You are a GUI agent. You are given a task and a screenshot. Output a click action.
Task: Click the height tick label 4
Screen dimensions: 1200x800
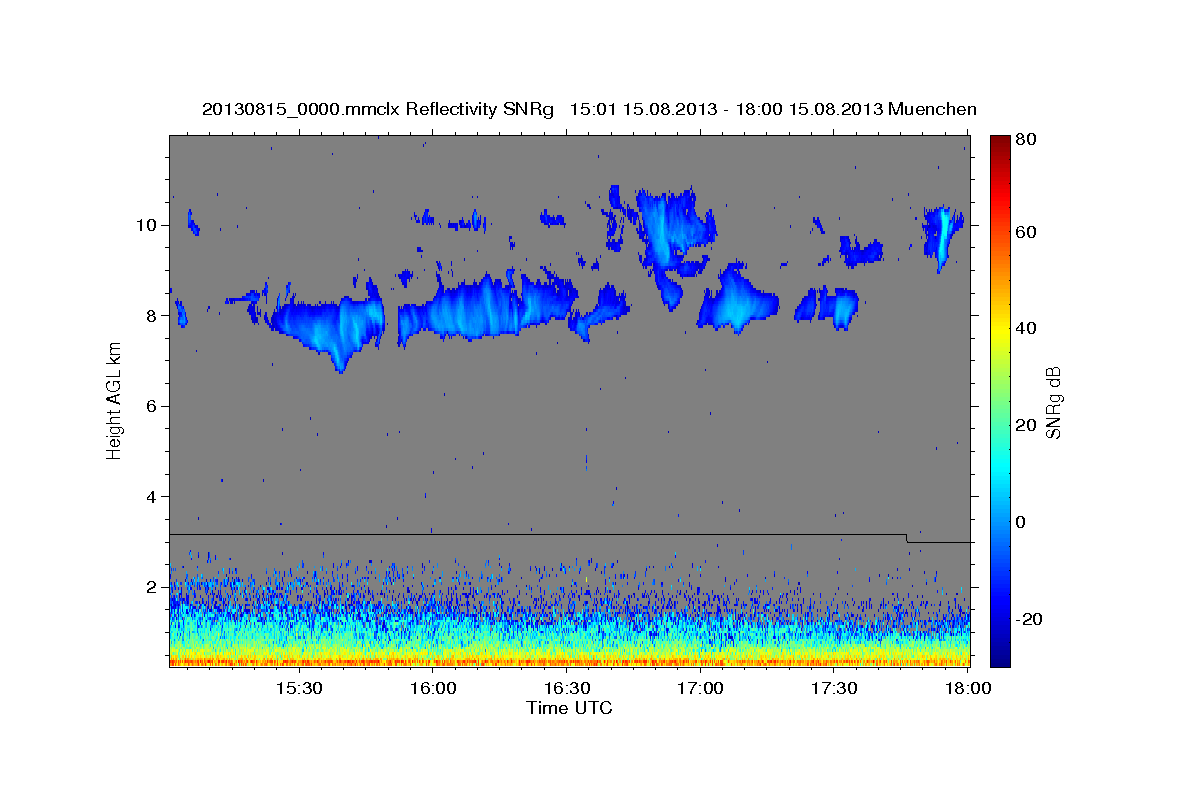(x=153, y=497)
